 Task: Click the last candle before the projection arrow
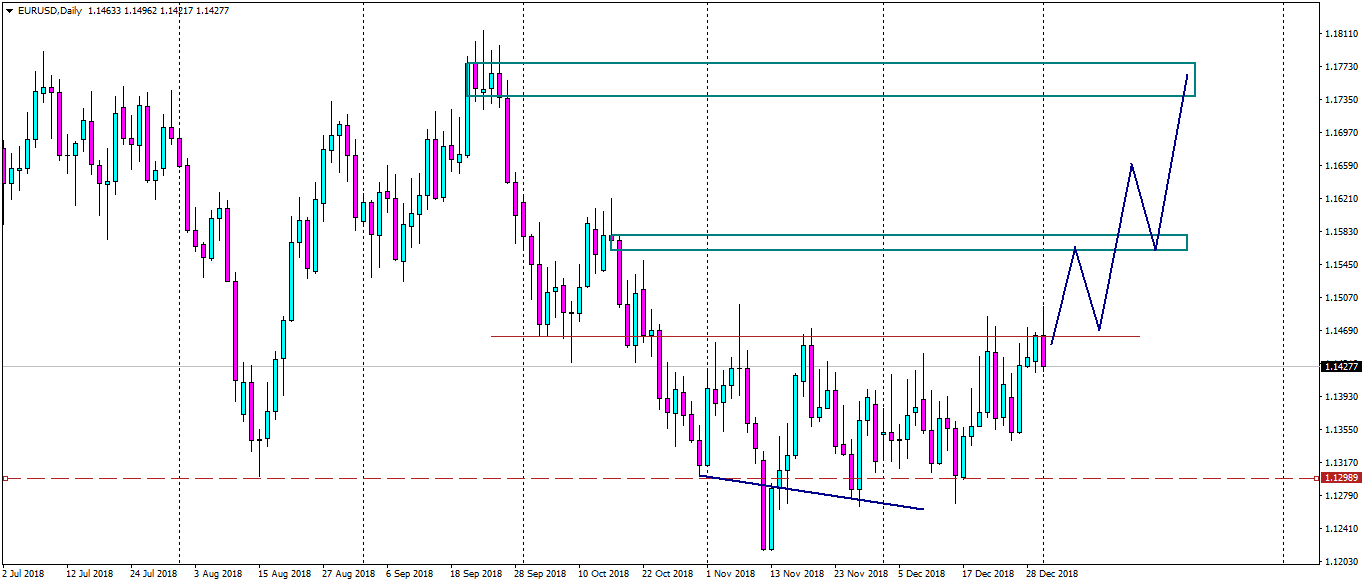(1041, 350)
